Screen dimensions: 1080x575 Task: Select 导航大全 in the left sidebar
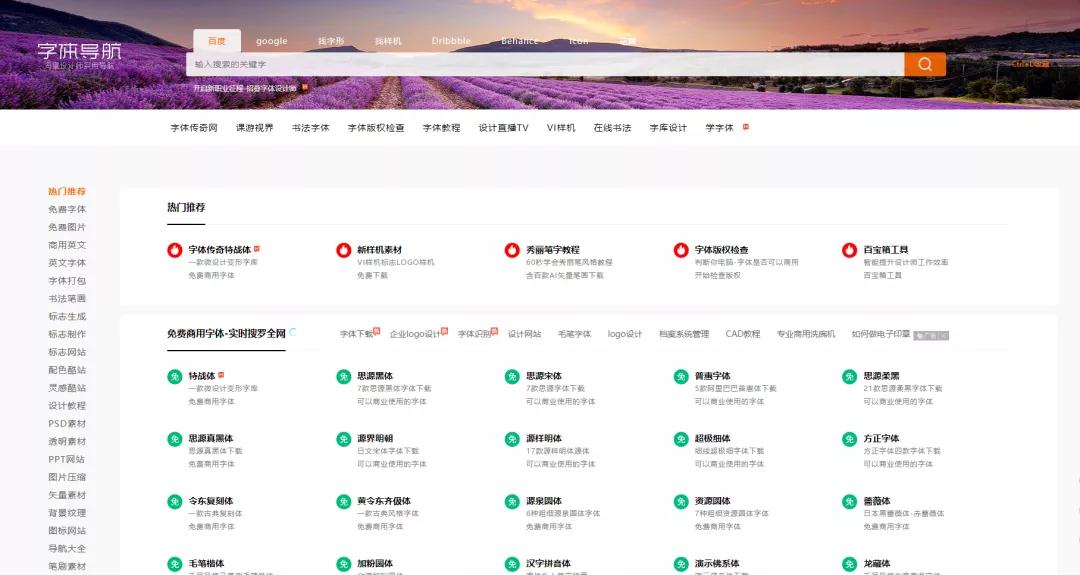click(x=67, y=549)
